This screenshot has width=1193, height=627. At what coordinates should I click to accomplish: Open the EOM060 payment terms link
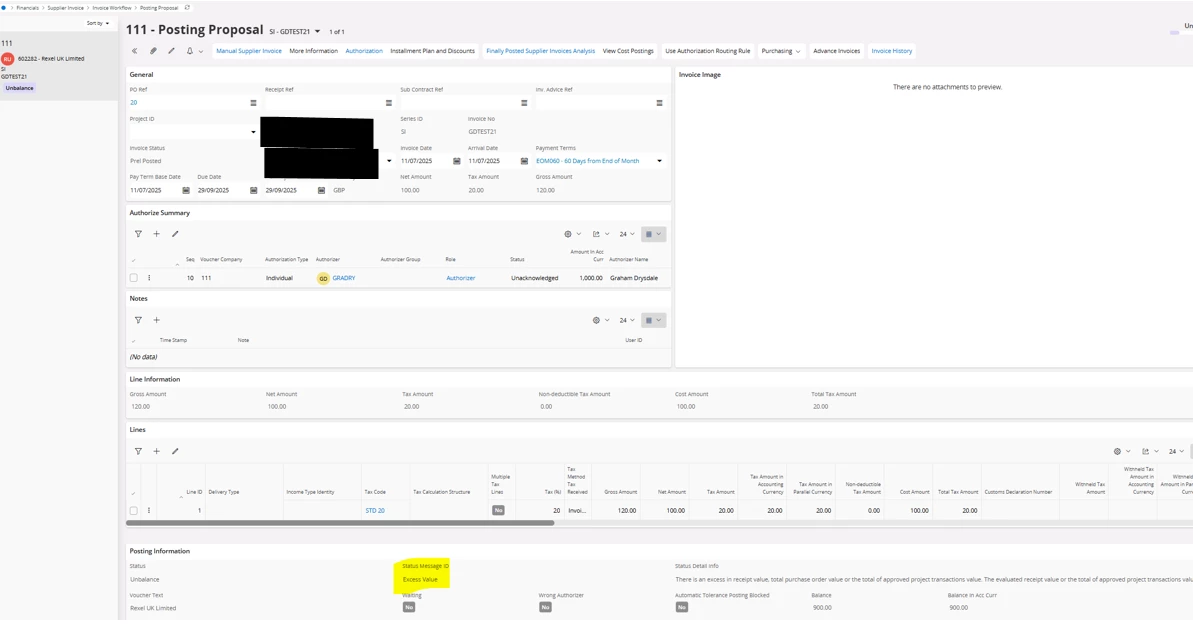(587, 161)
